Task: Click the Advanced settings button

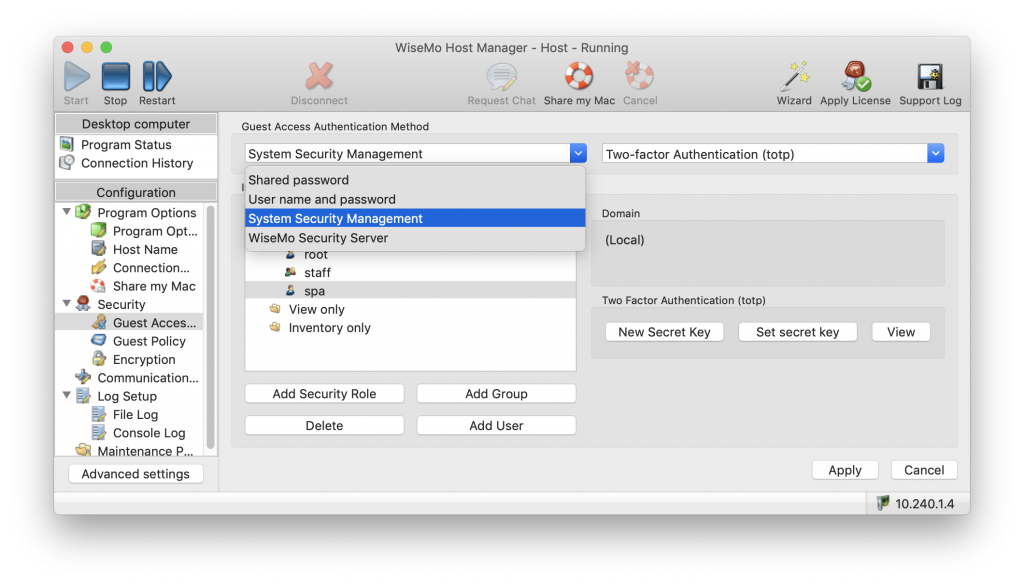Action: [135, 474]
